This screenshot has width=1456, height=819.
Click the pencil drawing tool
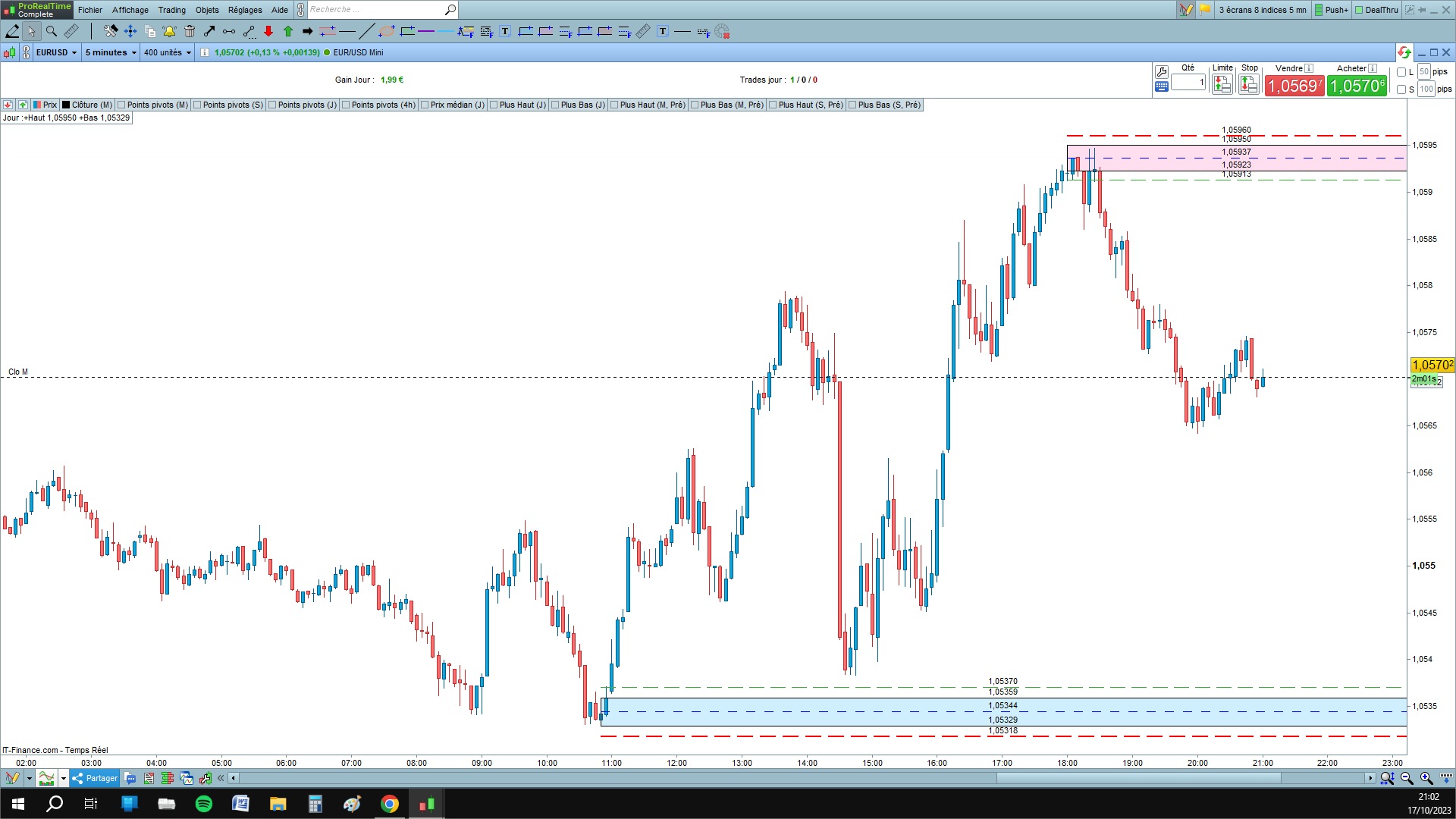click(12, 31)
